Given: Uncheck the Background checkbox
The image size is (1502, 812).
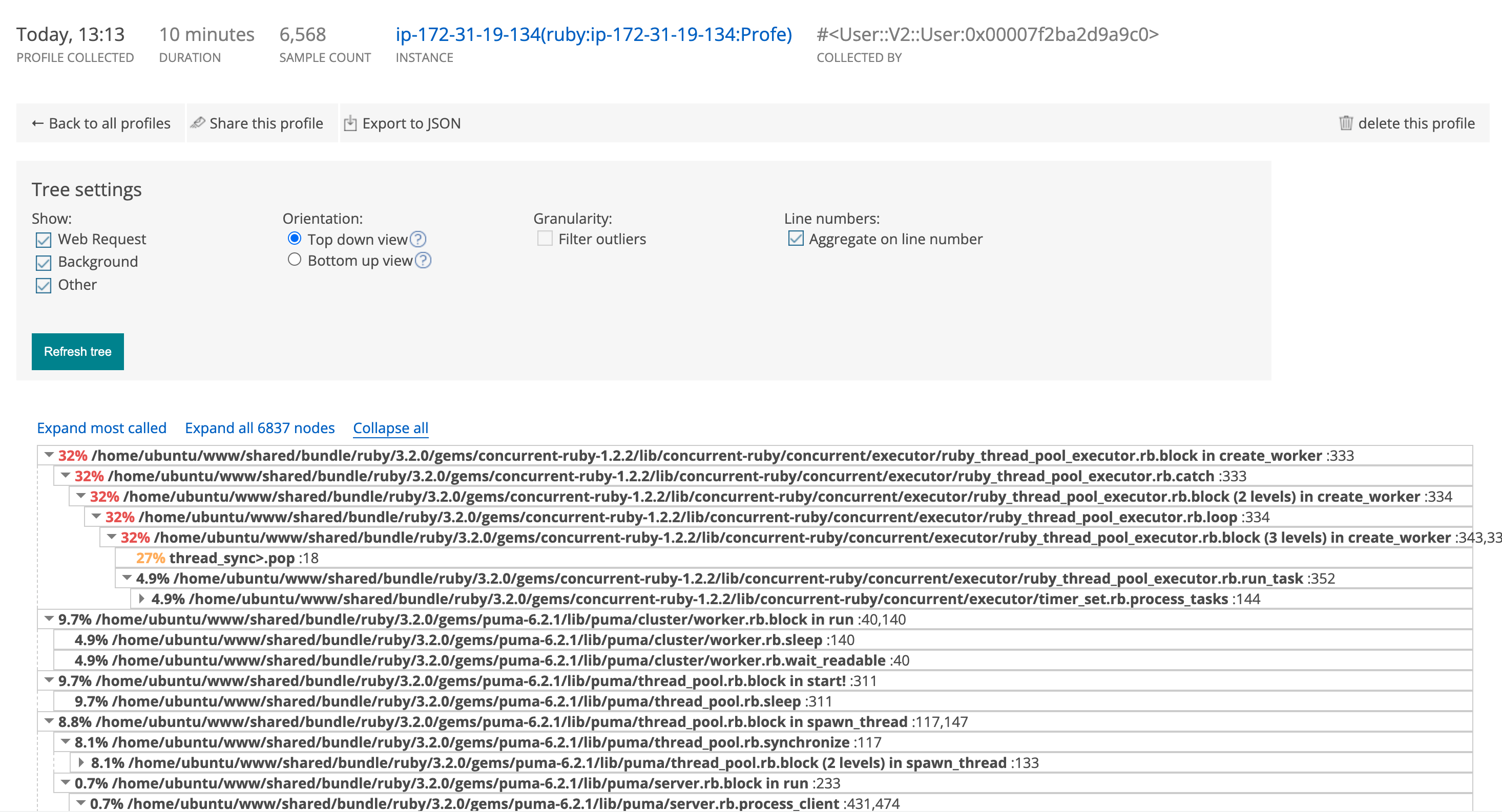Looking at the screenshot, I should click(x=44, y=262).
